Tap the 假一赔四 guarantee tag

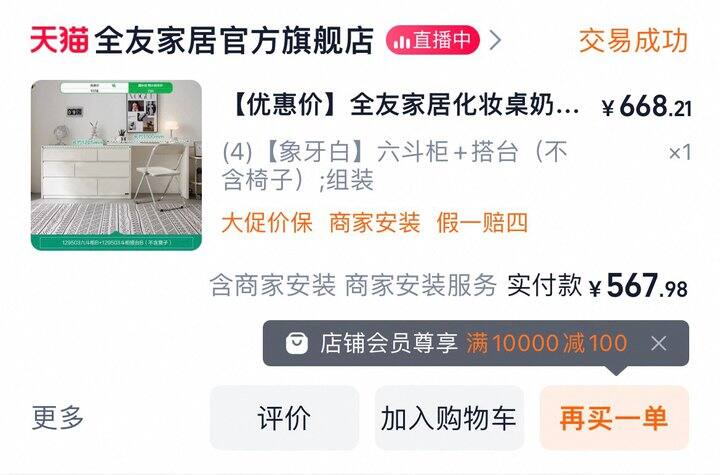tap(482, 223)
